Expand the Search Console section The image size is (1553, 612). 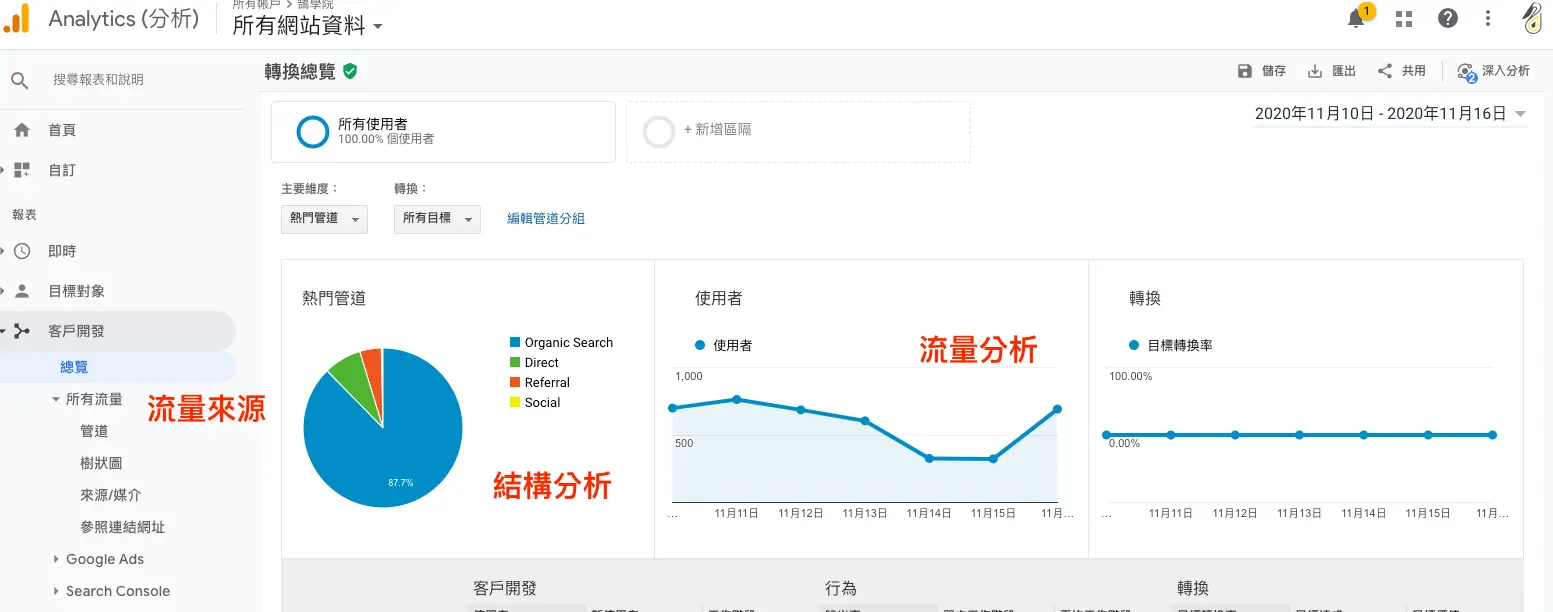(x=56, y=591)
